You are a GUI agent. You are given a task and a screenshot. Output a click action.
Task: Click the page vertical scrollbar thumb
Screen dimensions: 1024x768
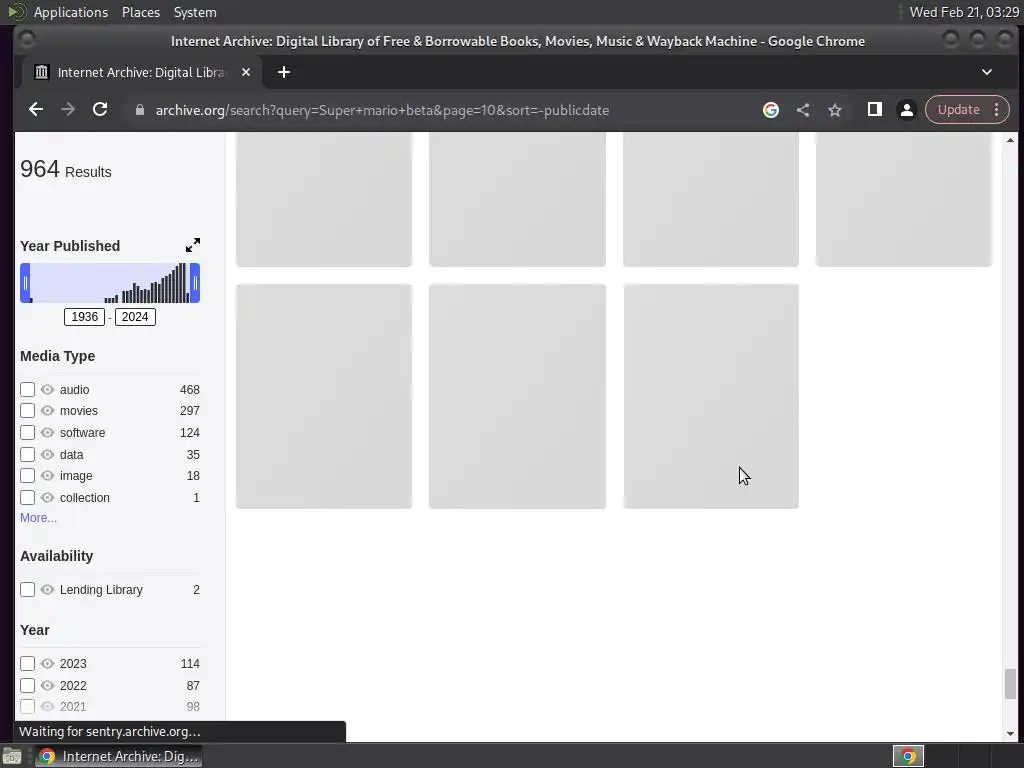click(1010, 684)
